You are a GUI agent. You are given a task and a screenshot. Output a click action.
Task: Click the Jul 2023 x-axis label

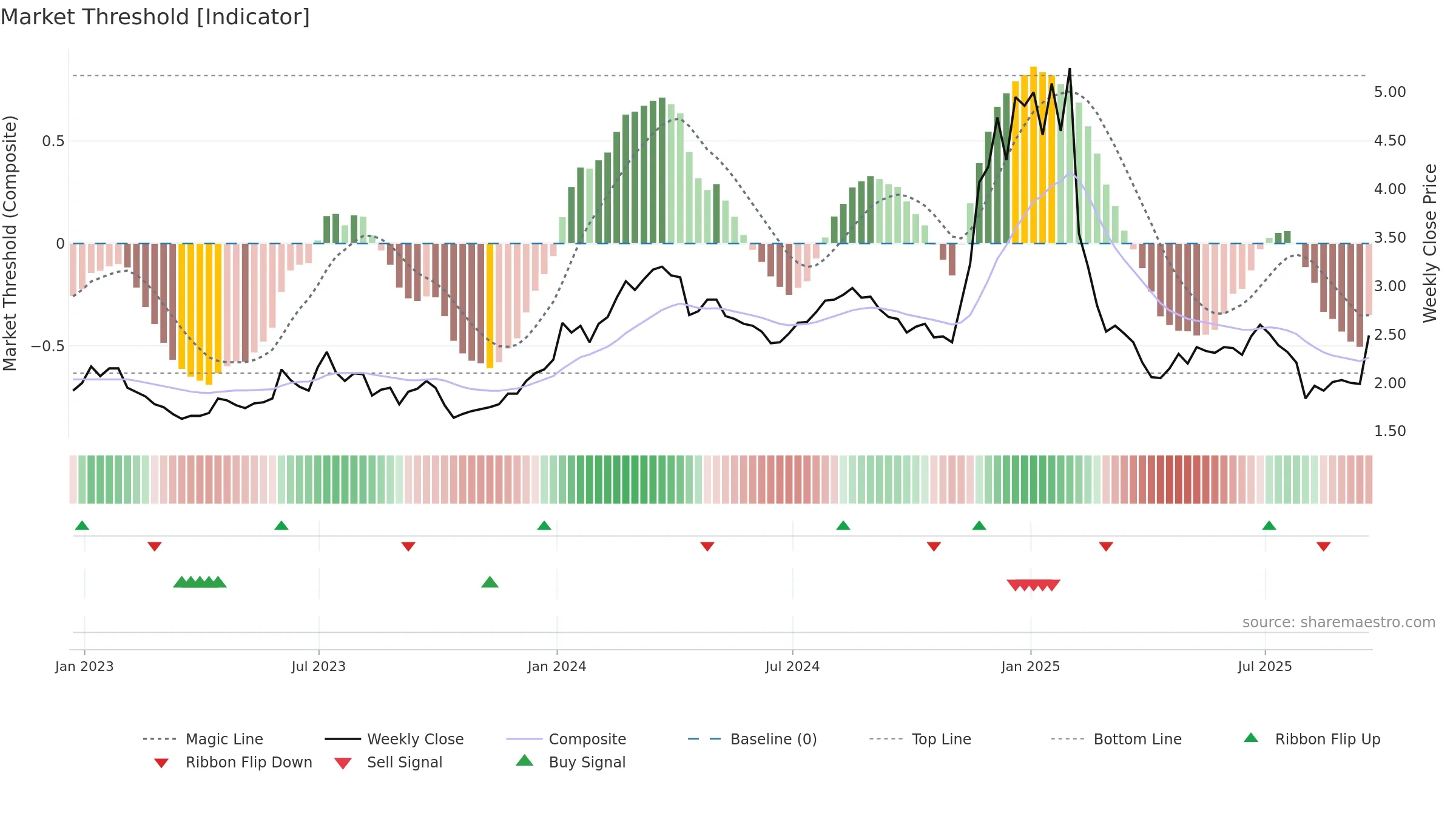tap(318, 666)
